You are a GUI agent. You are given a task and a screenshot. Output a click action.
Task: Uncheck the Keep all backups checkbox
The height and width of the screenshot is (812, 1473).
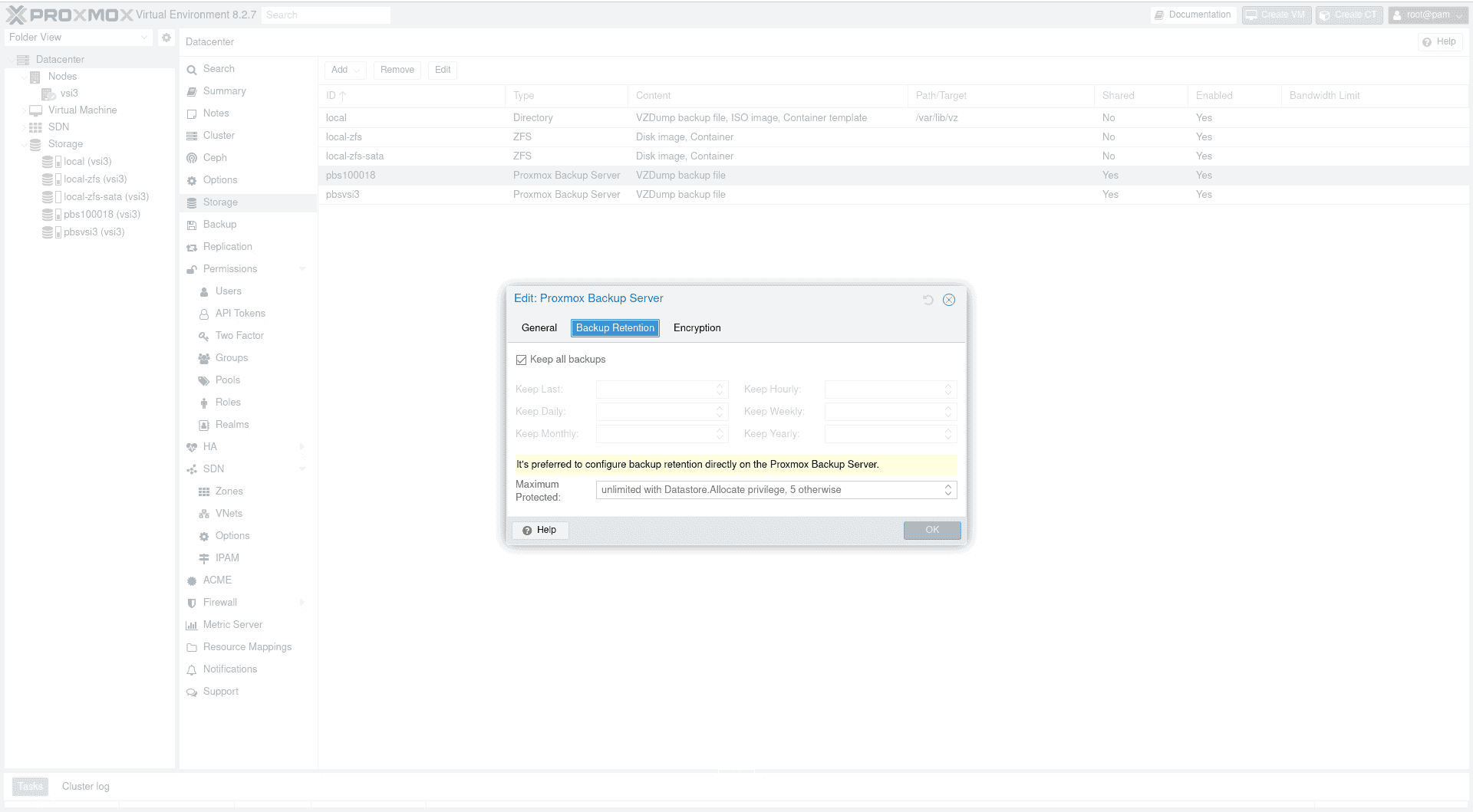522,360
